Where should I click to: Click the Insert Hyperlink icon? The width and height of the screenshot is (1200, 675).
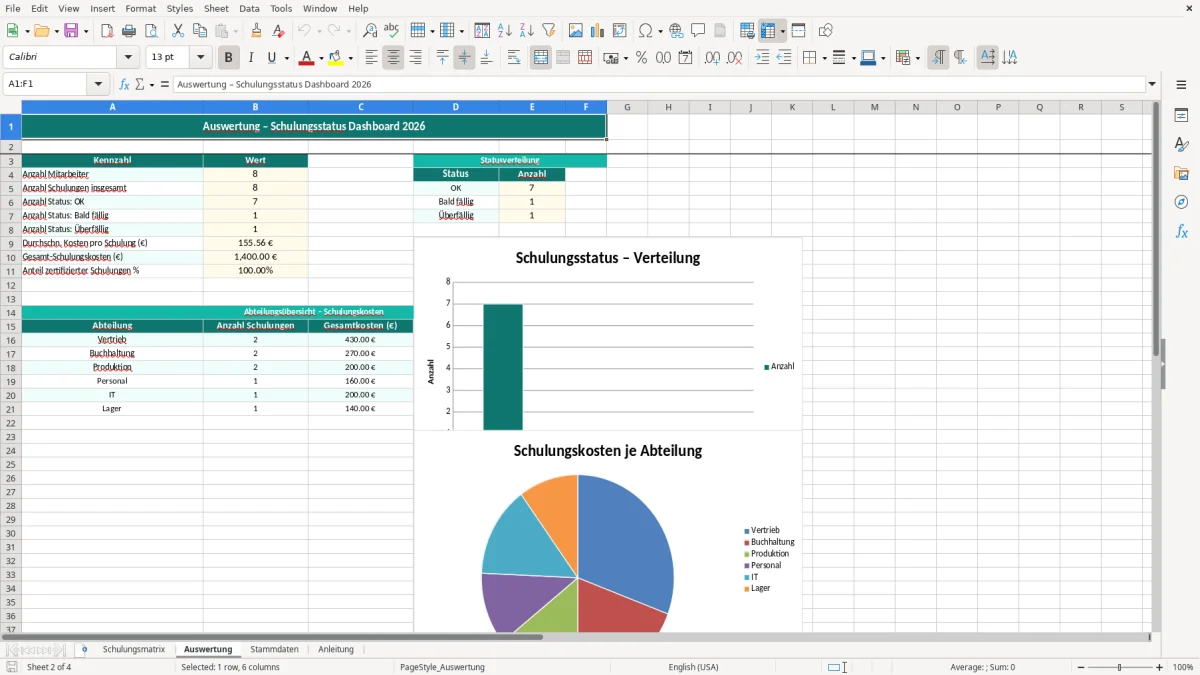tap(676, 31)
